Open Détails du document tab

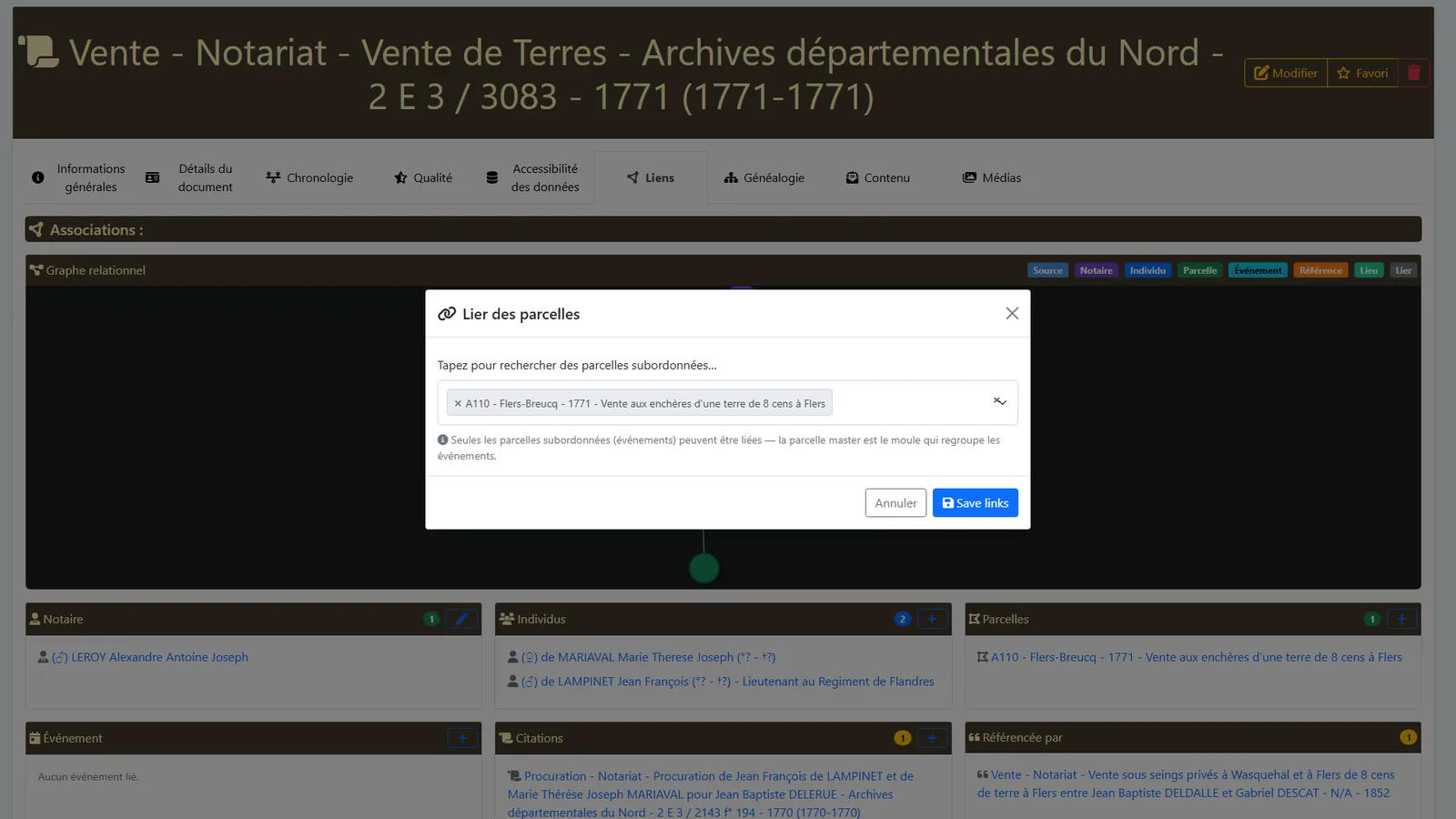pos(190,177)
